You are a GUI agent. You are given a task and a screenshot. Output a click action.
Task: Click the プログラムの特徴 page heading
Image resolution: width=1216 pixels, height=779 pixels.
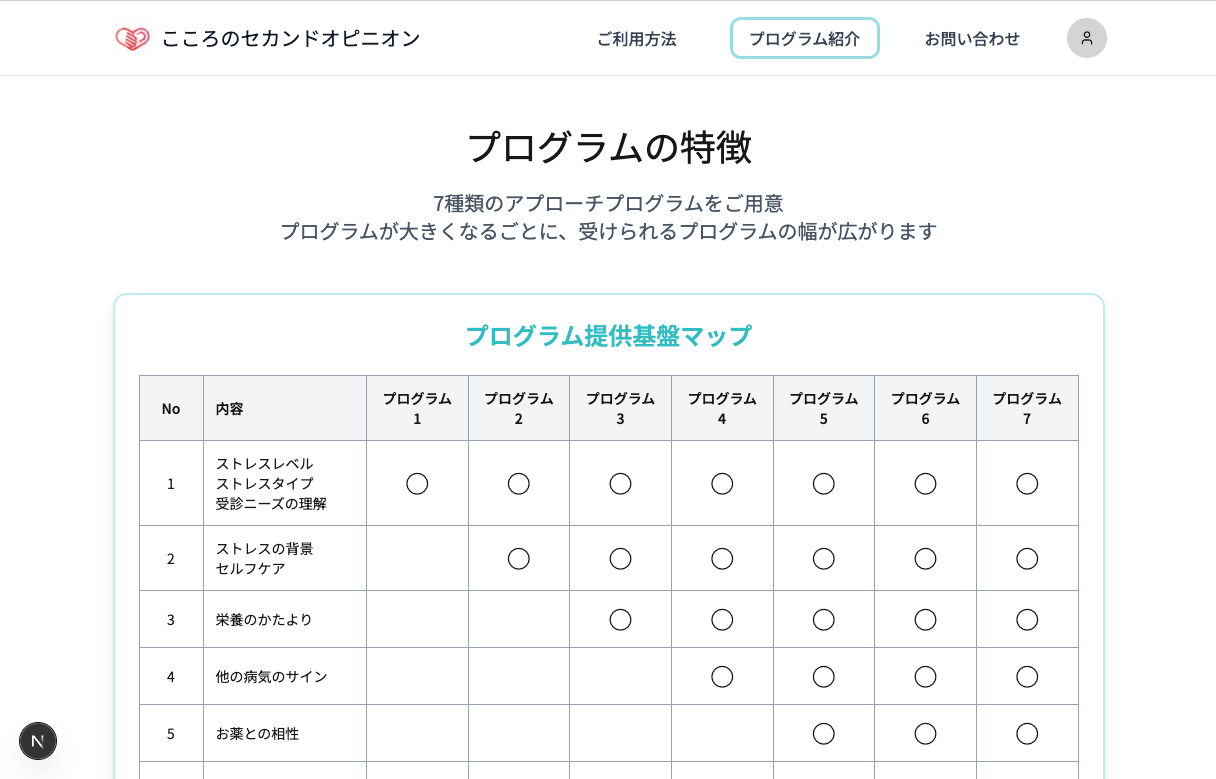tap(608, 148)
